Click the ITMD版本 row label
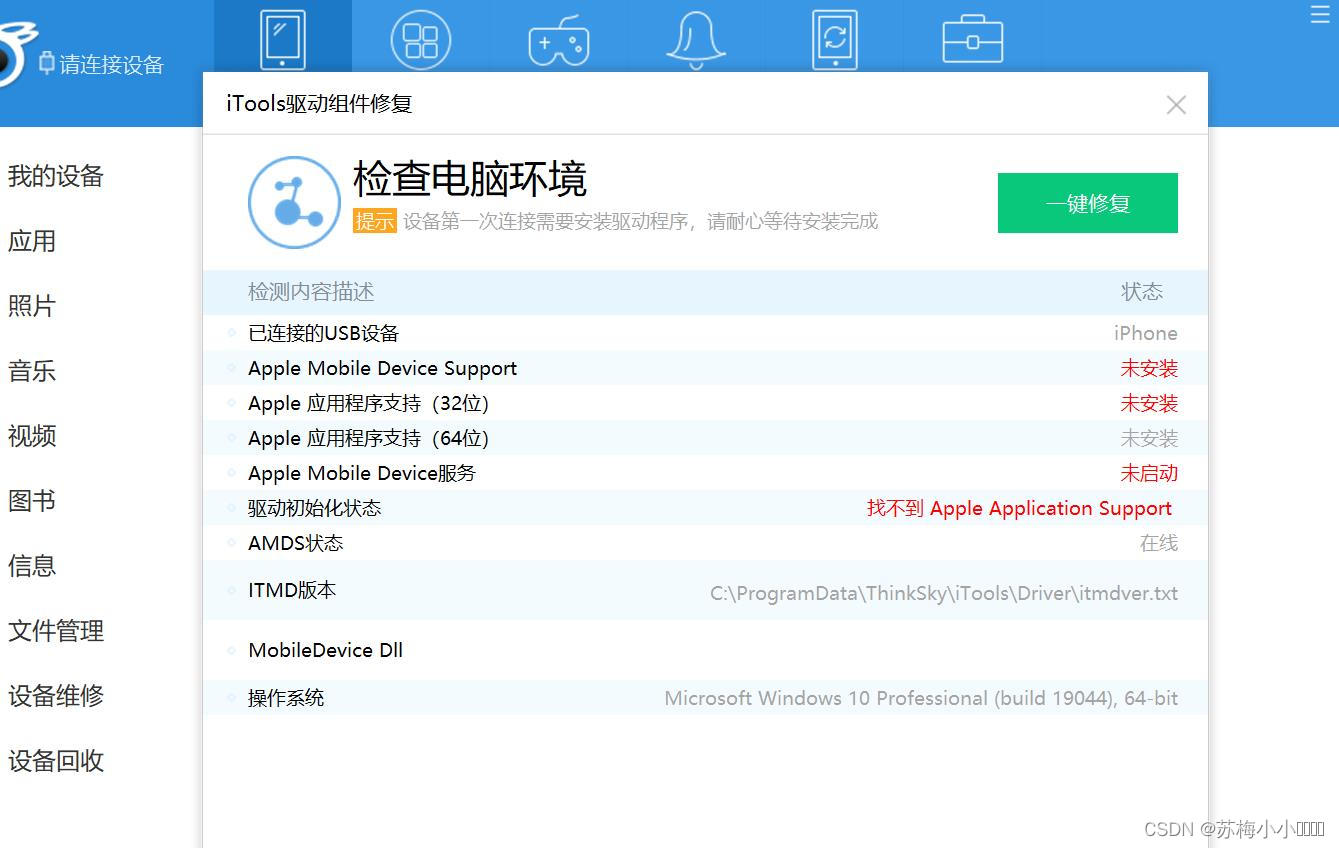Viewport: 1339px width, 848px height. click(292, 590)
